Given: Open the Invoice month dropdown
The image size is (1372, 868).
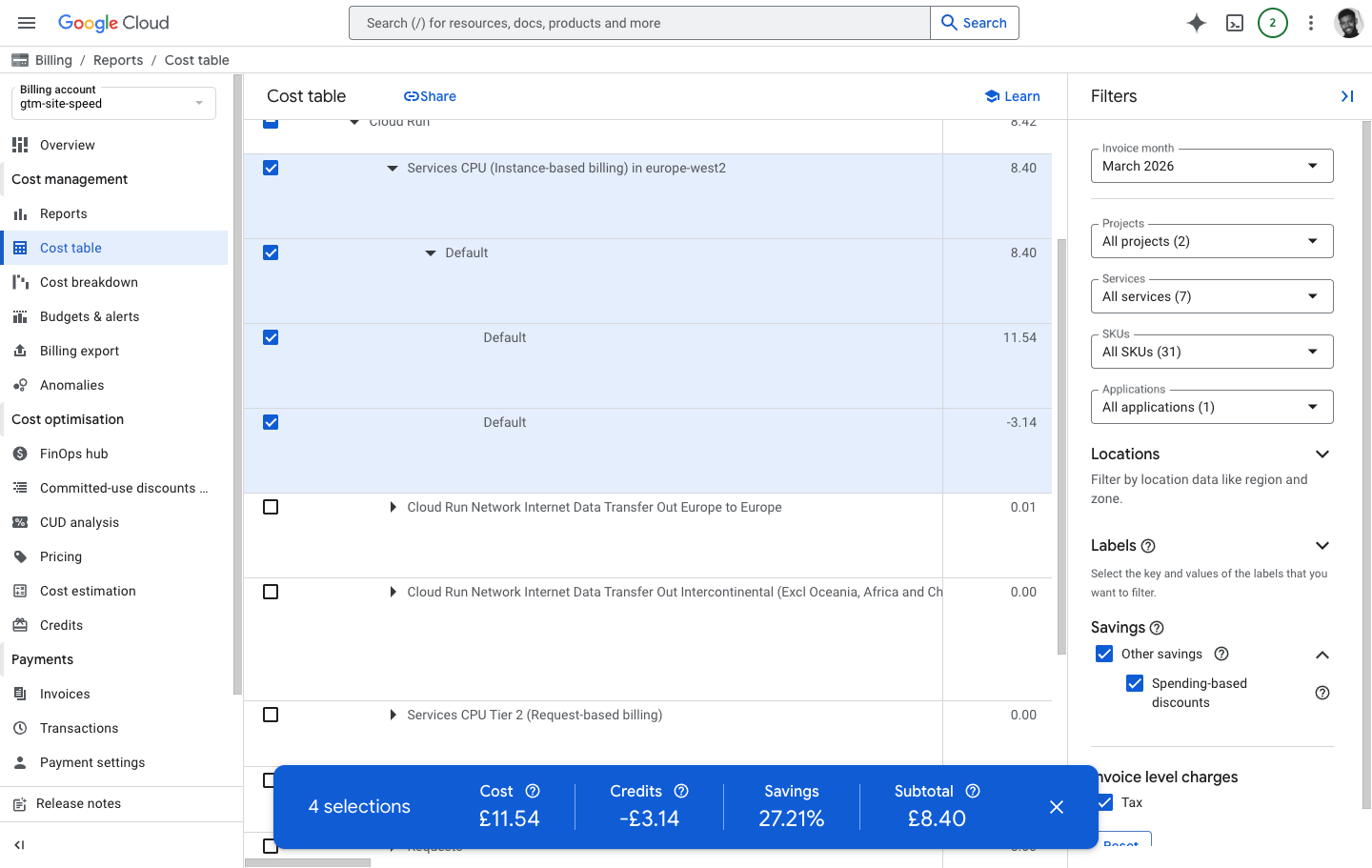Looking at the screenshot, I should coord(1211,165).
